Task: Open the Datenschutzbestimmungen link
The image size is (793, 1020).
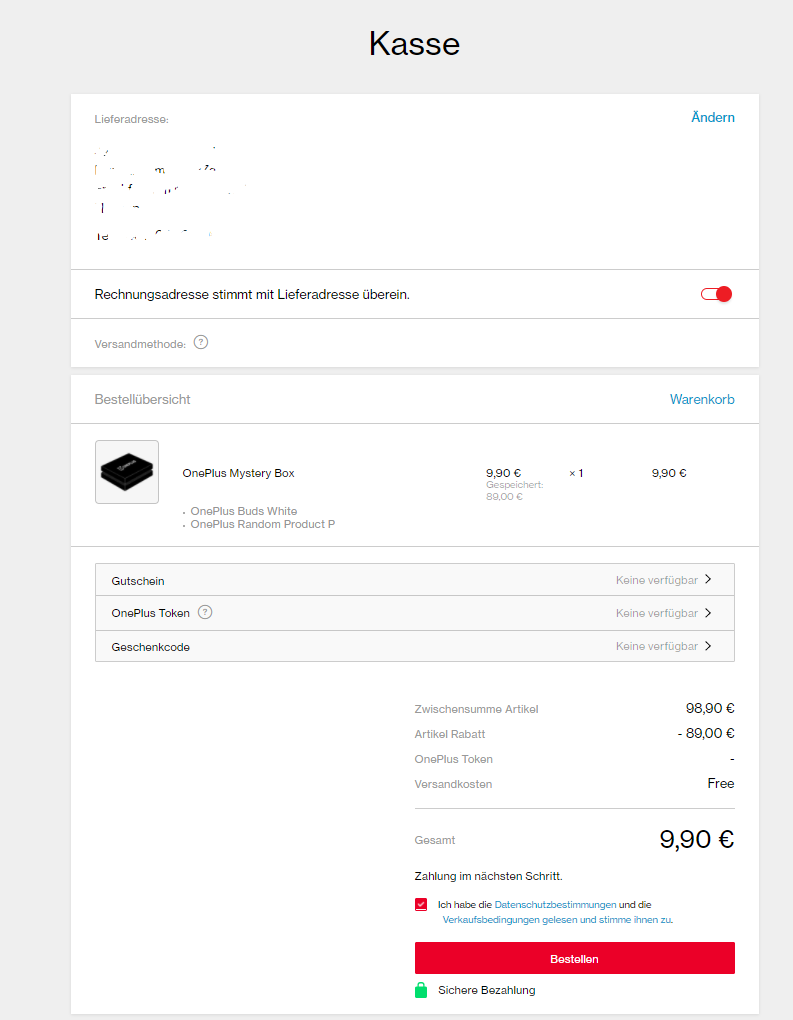Action: point(555,904)
